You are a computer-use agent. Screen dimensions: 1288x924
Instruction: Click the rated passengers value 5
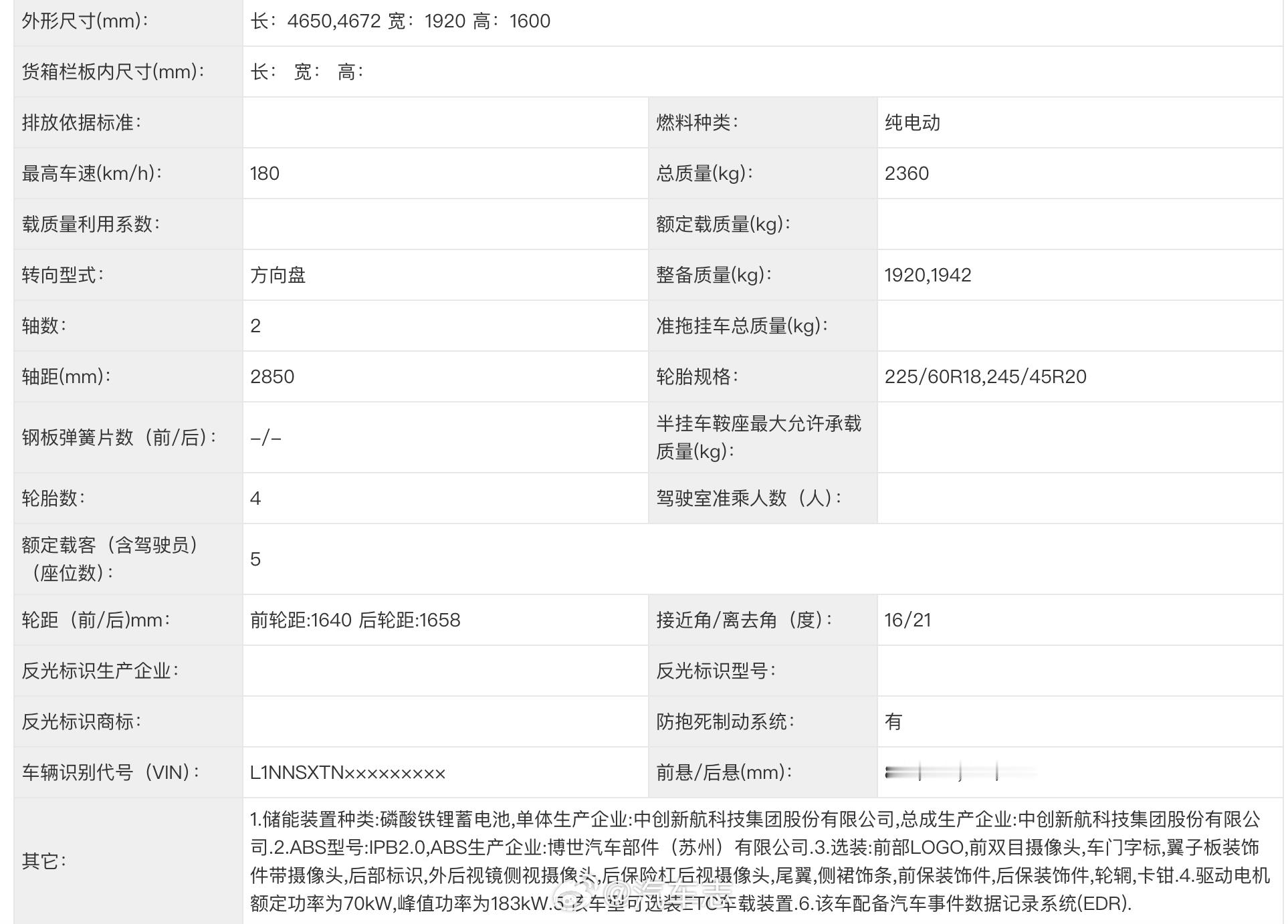click(x=255, y=559)
